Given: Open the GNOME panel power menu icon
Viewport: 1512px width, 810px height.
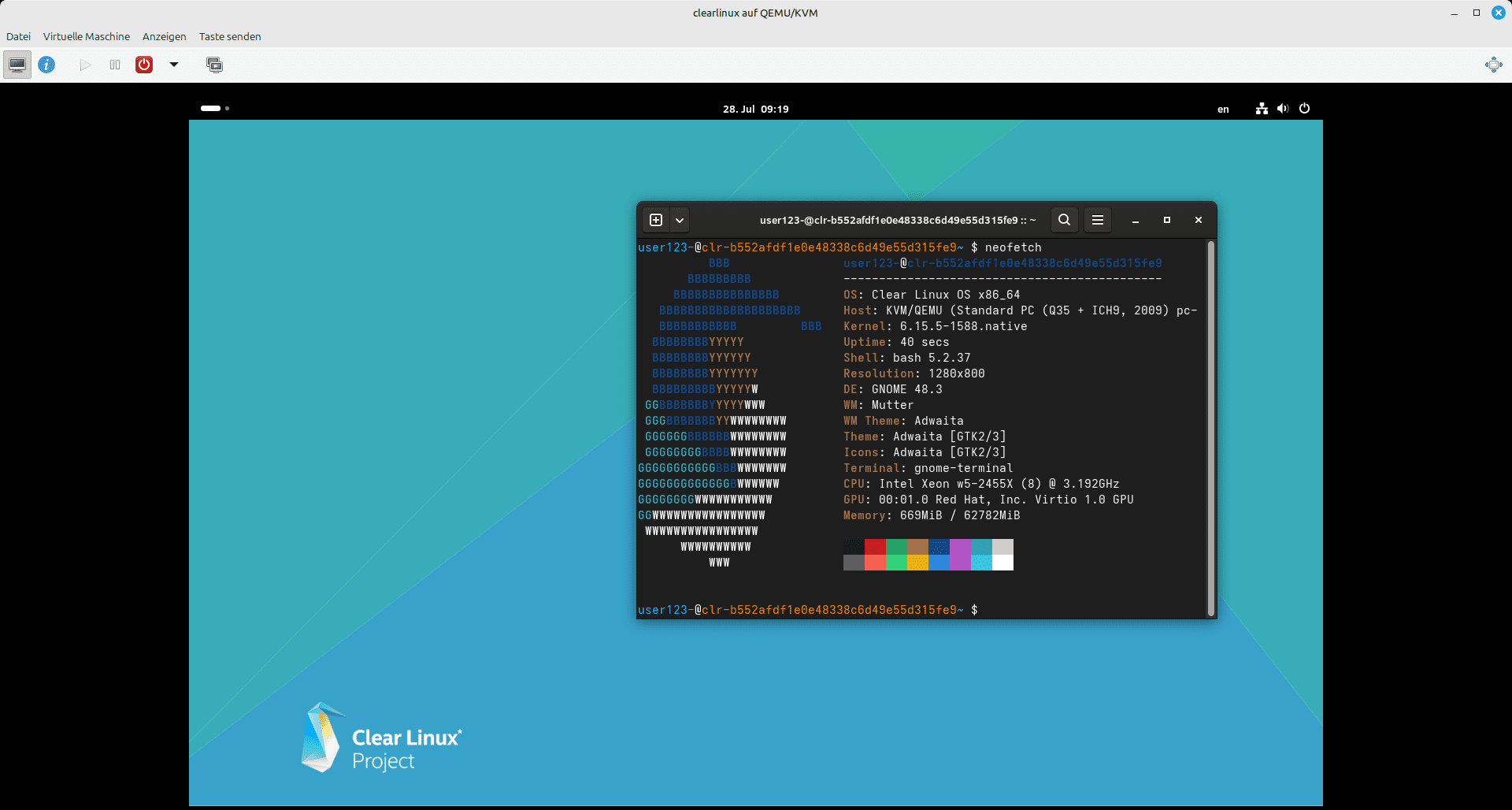Looking at the screenshot, I should click(x=1304, y=109).
